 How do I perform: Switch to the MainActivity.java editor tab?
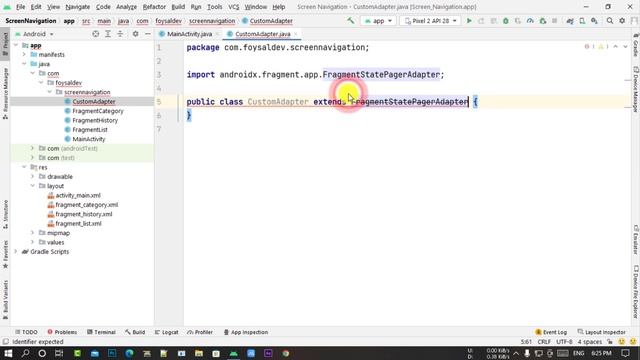[x=189, y=34]
